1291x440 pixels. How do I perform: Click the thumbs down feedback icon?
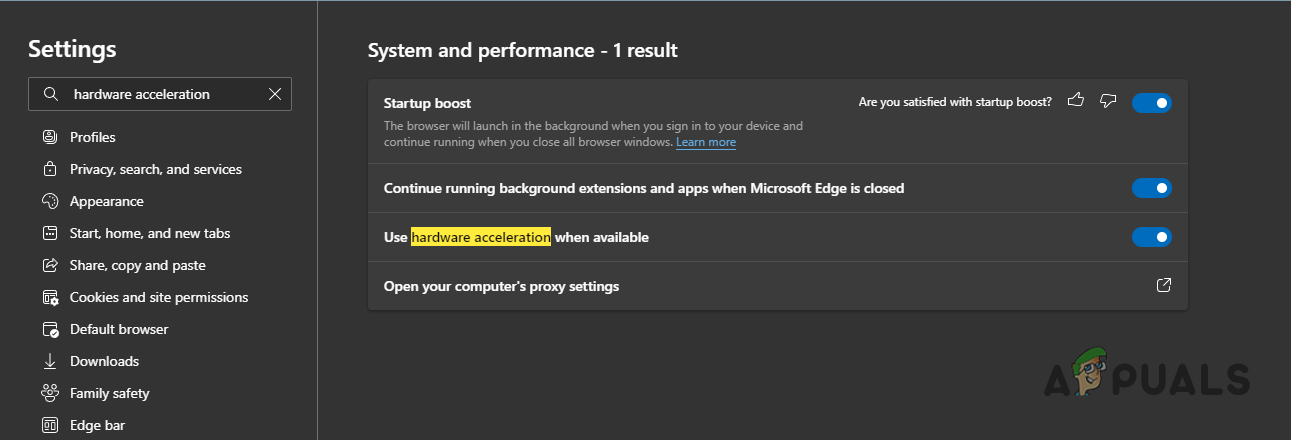click(1107, 101)
